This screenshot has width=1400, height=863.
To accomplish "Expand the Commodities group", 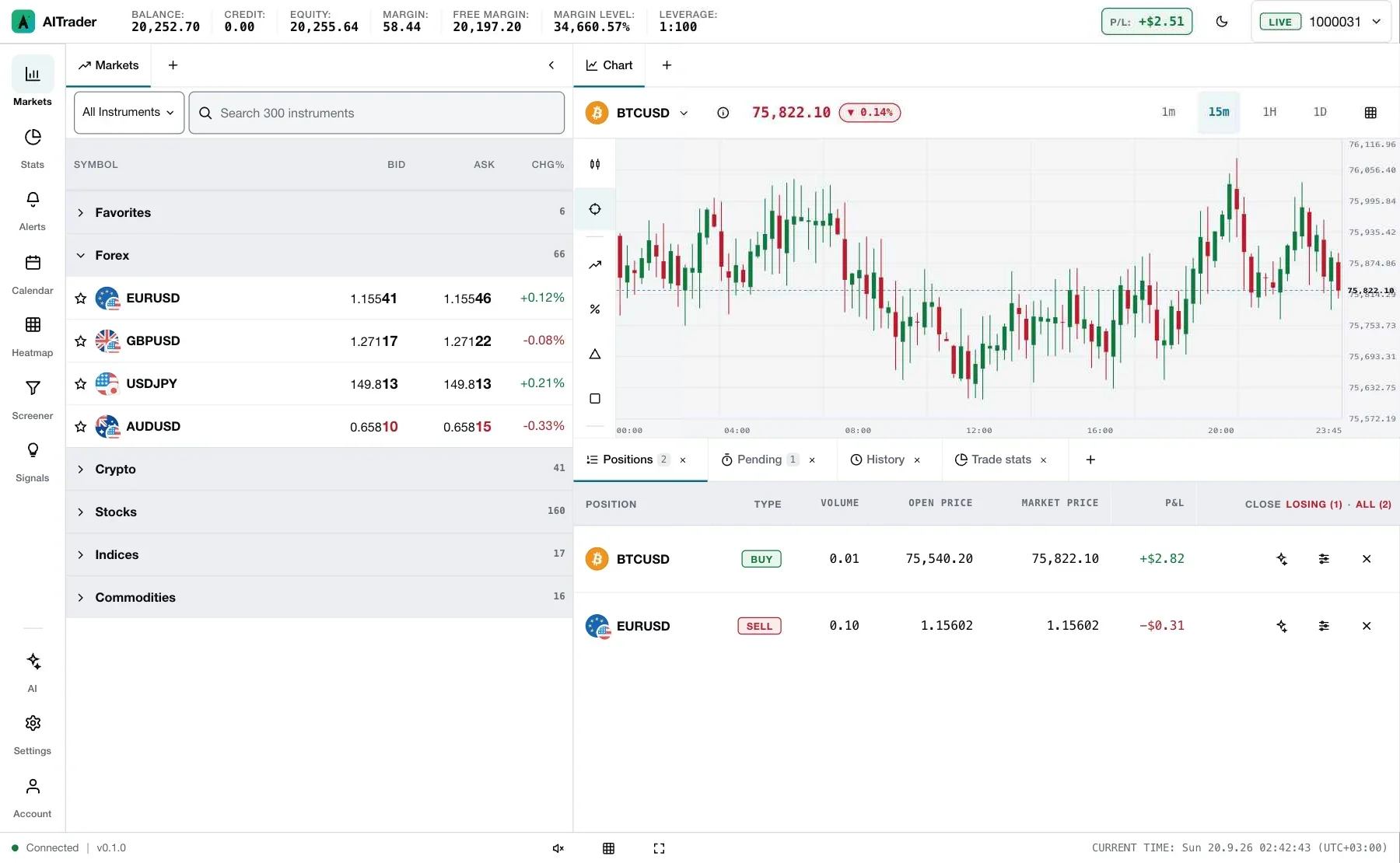I will tap(319, 597).
